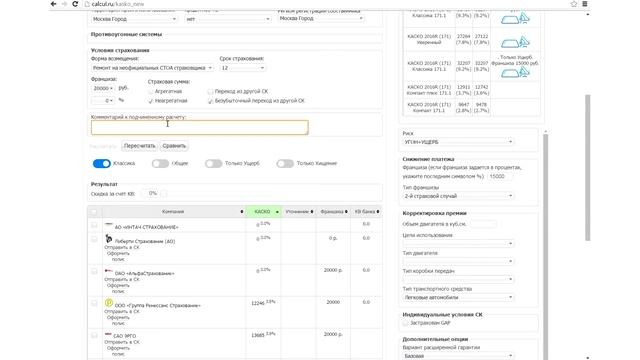Click the browser forward arrow
Screen dimensions: 640x360
point(64,4)
